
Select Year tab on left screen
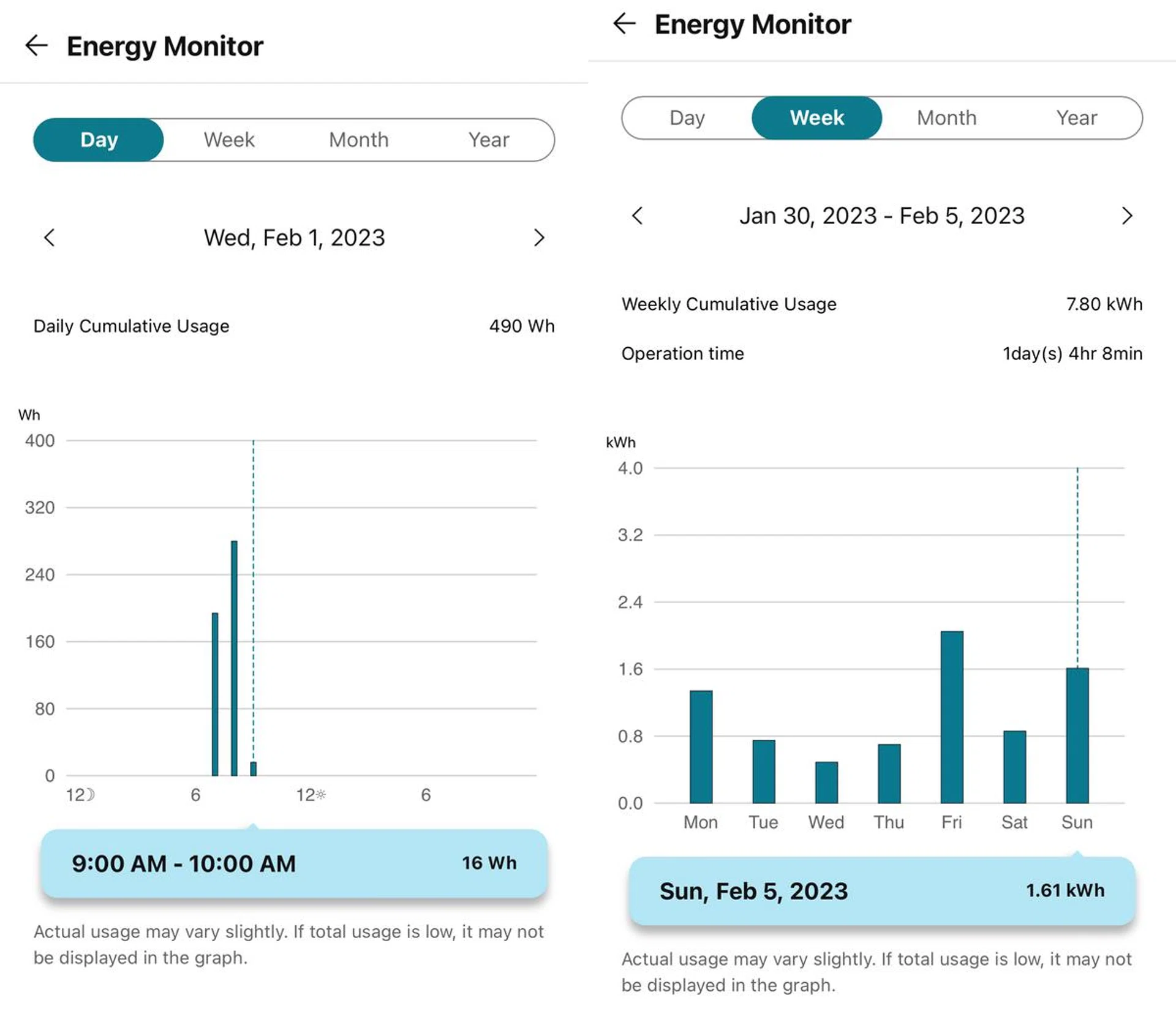pos(488,140)
